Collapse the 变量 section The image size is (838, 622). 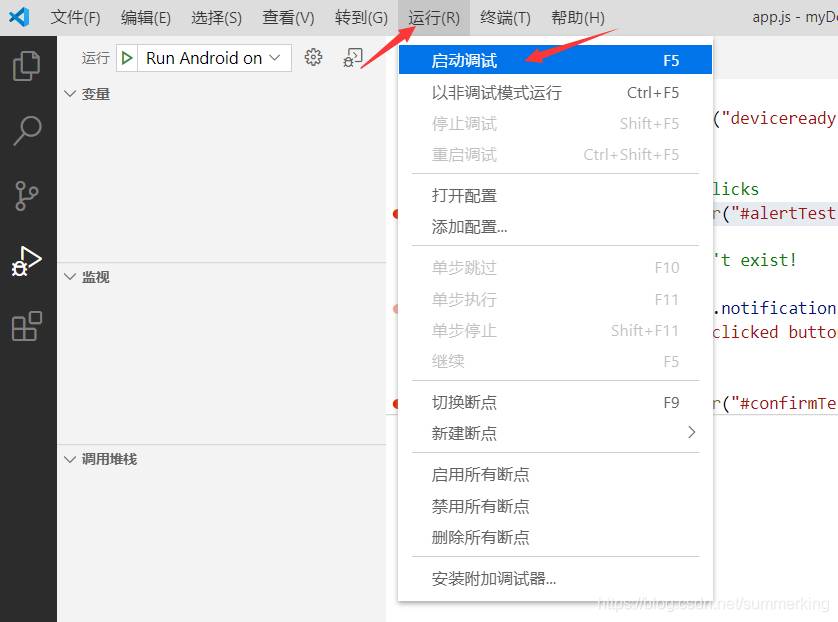click(x=70, y=94)
